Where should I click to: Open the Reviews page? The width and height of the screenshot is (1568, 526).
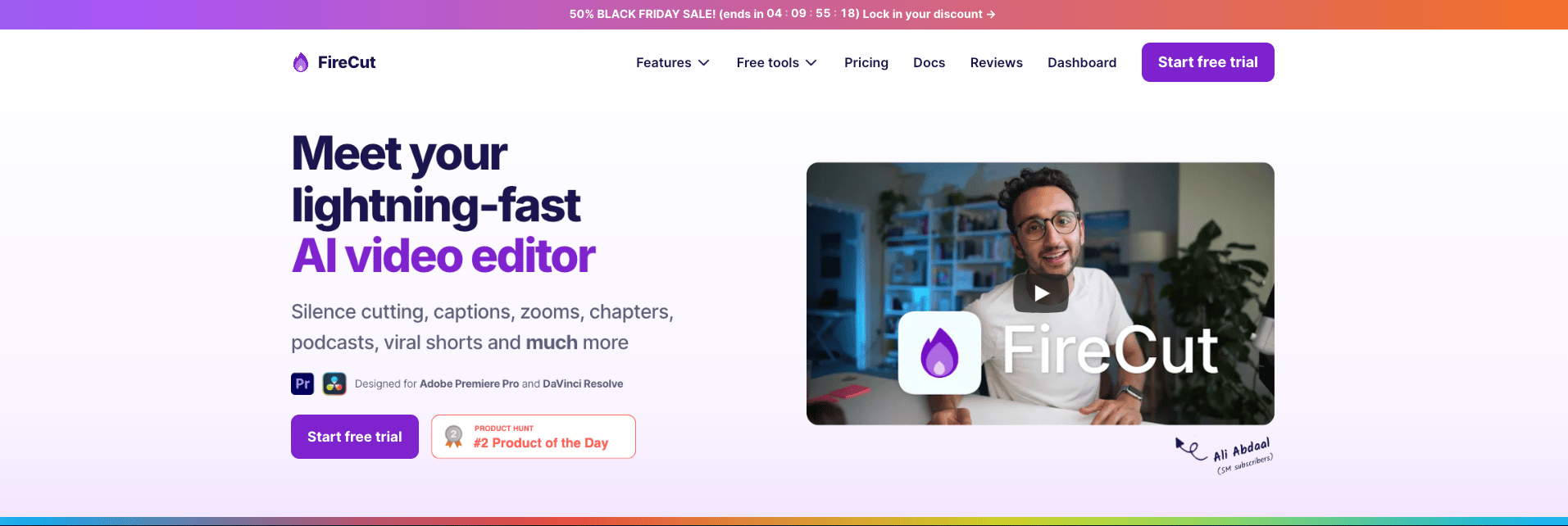pos(996,62)
